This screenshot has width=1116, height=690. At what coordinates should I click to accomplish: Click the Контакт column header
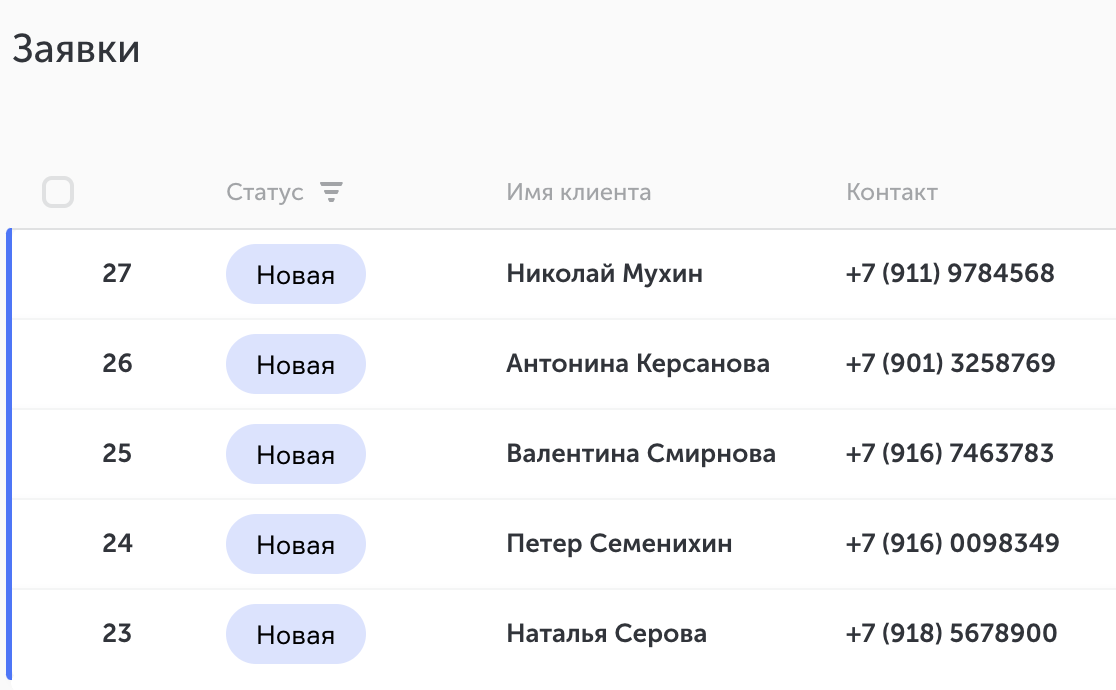tap(892, 192)
